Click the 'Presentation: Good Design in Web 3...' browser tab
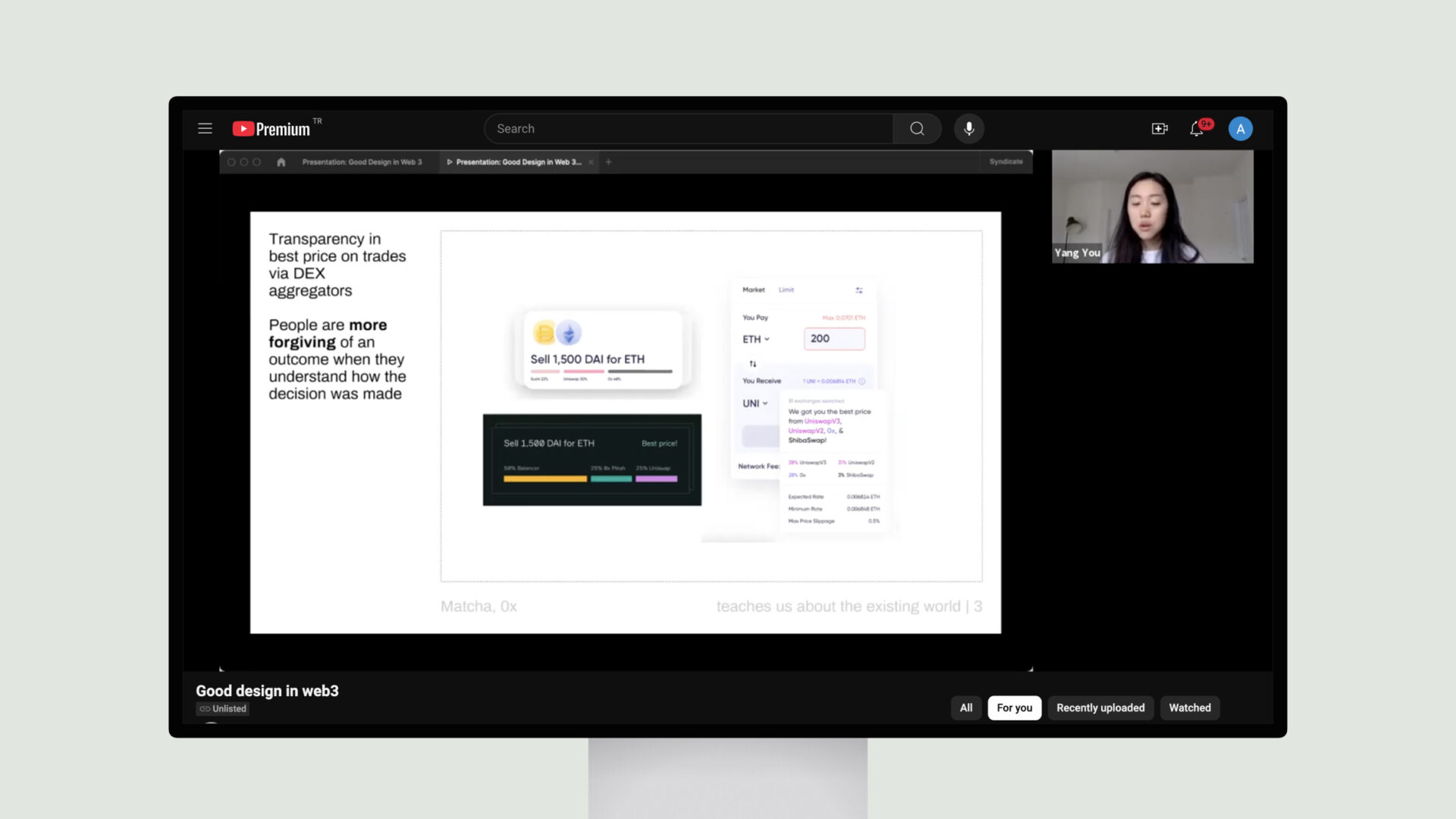This screenshot has height=819, width=1456. pyautogui.click(x=517, y=161)
